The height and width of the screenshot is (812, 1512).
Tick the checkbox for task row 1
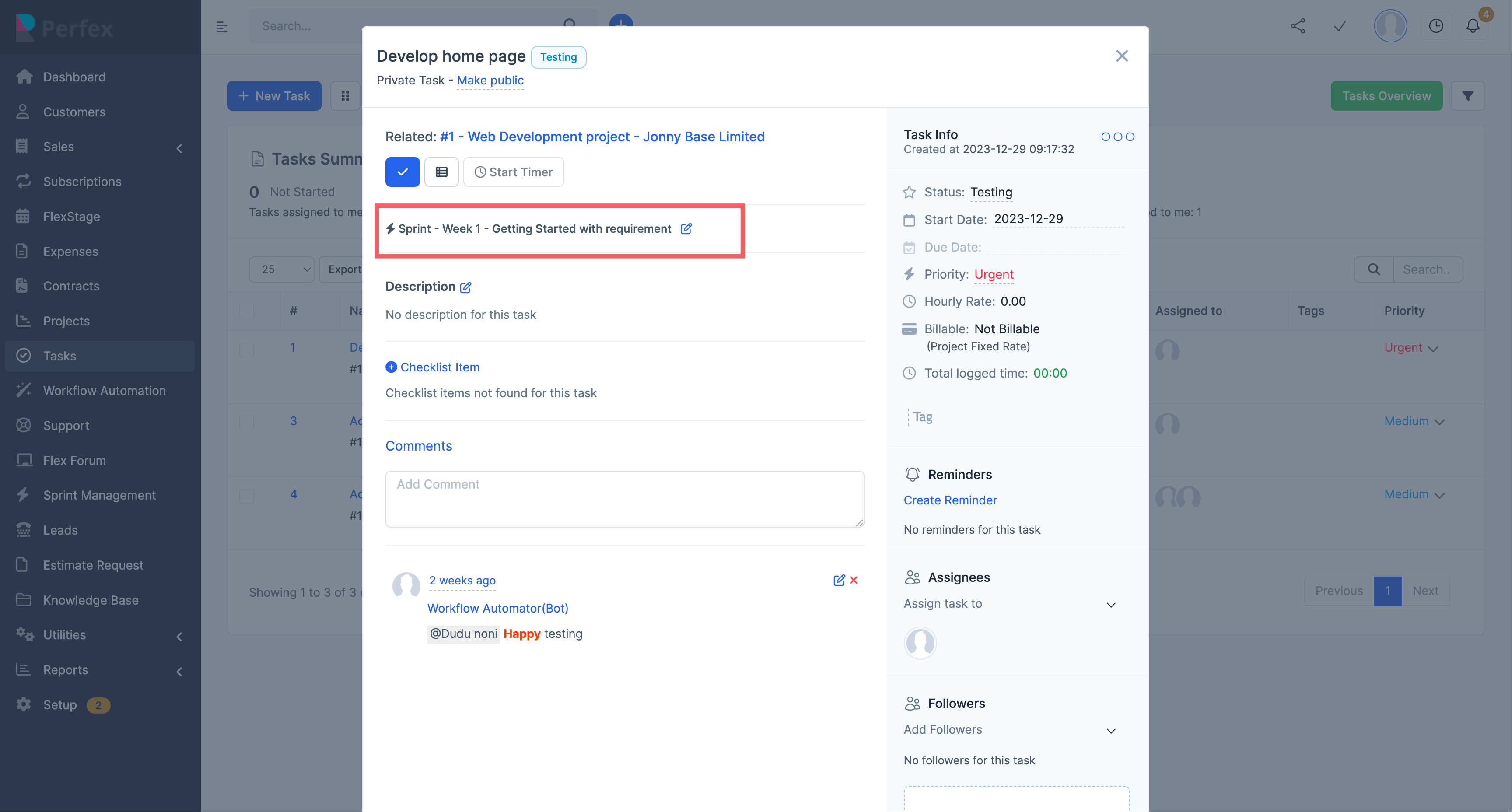(246, 350)
